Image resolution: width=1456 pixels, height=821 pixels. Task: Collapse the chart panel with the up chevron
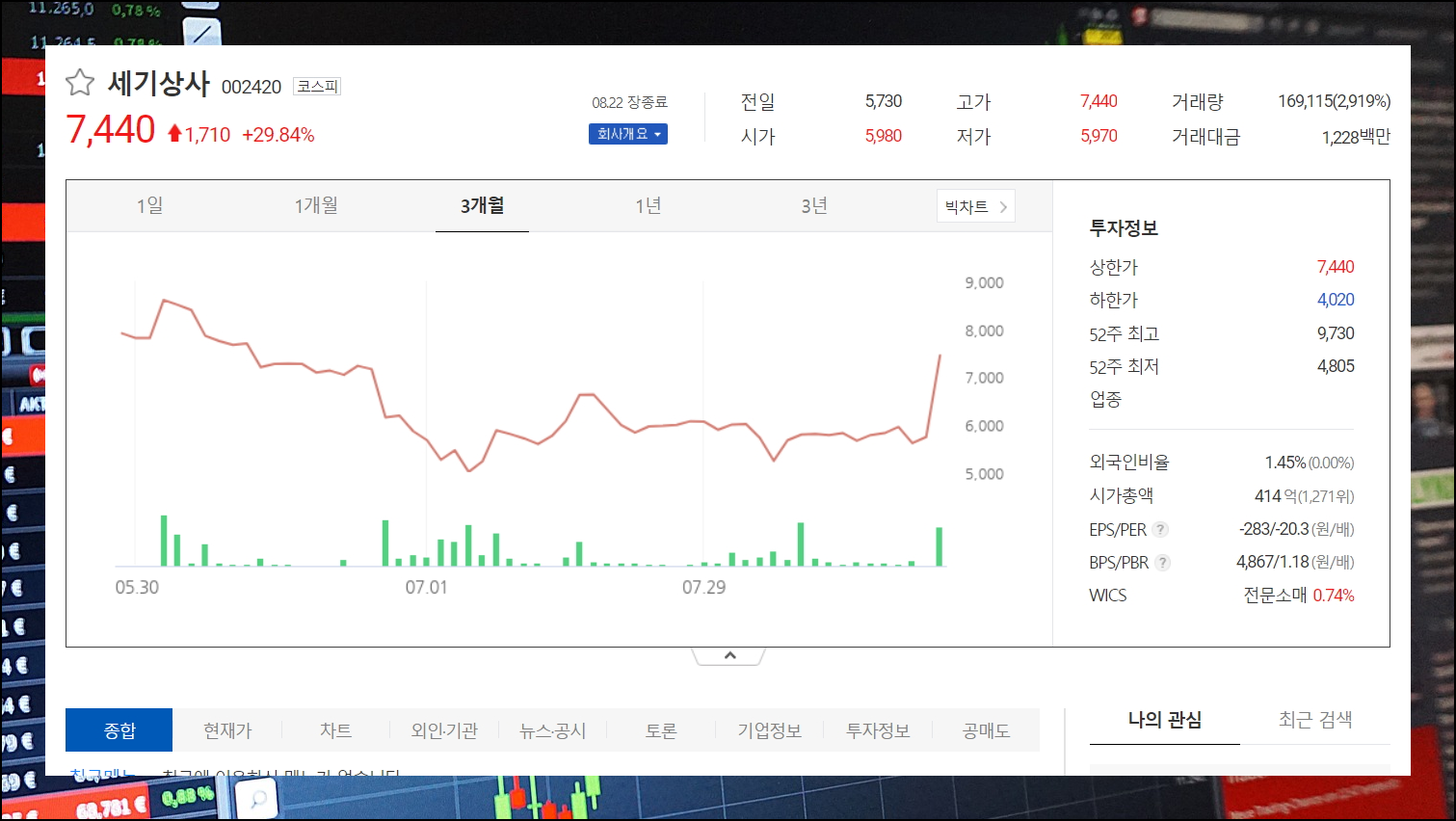click(x=729, y=655)
